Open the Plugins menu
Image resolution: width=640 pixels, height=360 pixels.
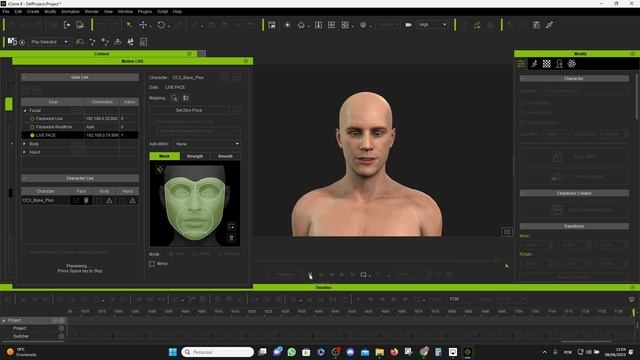pyautogui.click(x=145, y=12)
